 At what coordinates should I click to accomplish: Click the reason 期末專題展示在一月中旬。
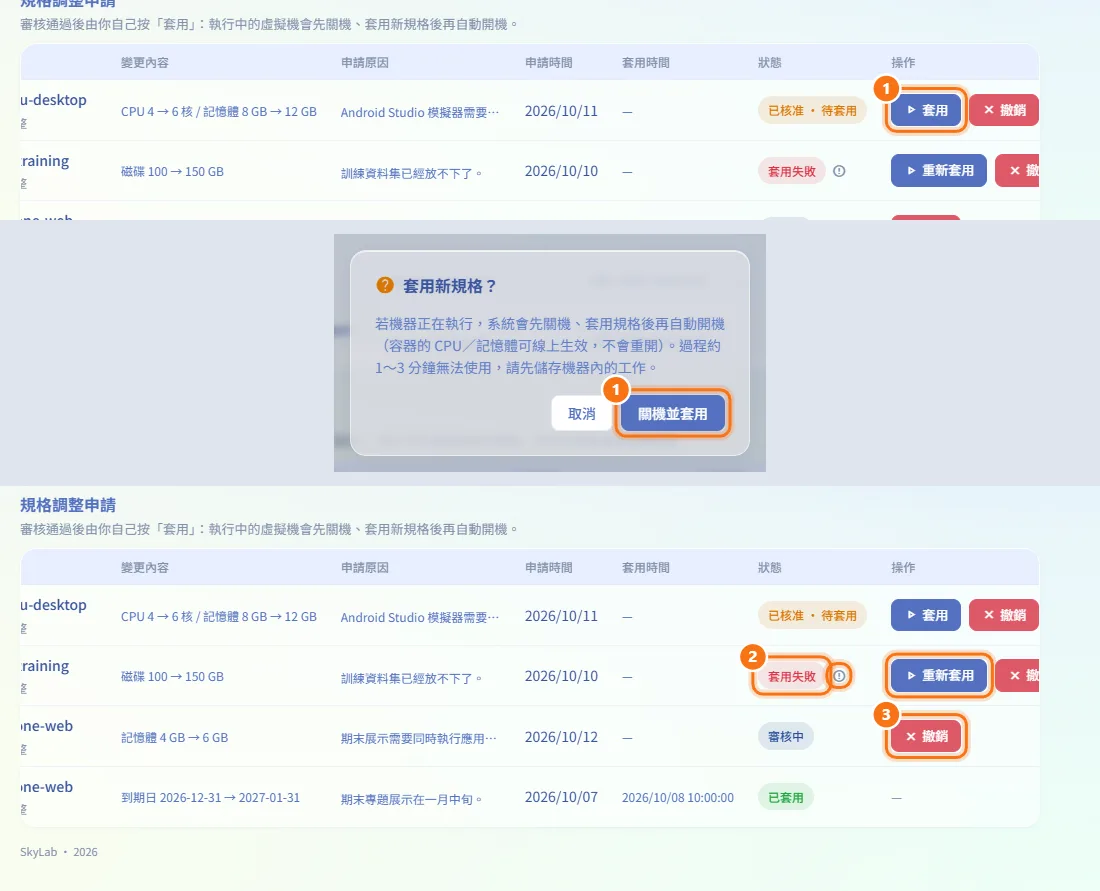coord(412,799)
